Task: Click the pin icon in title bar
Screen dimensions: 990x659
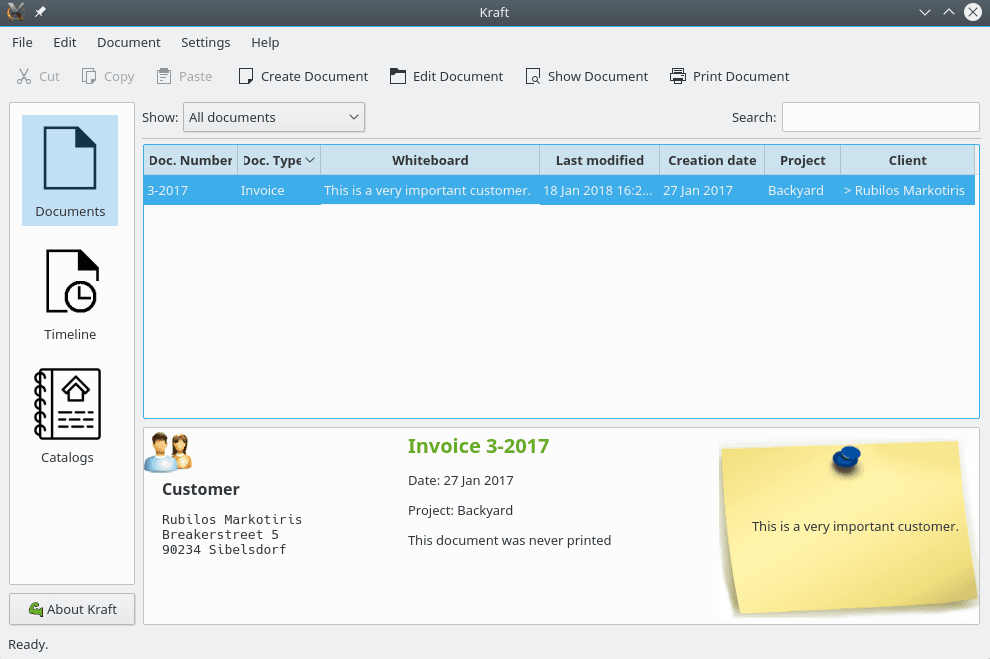Action: tap(41, 12)
